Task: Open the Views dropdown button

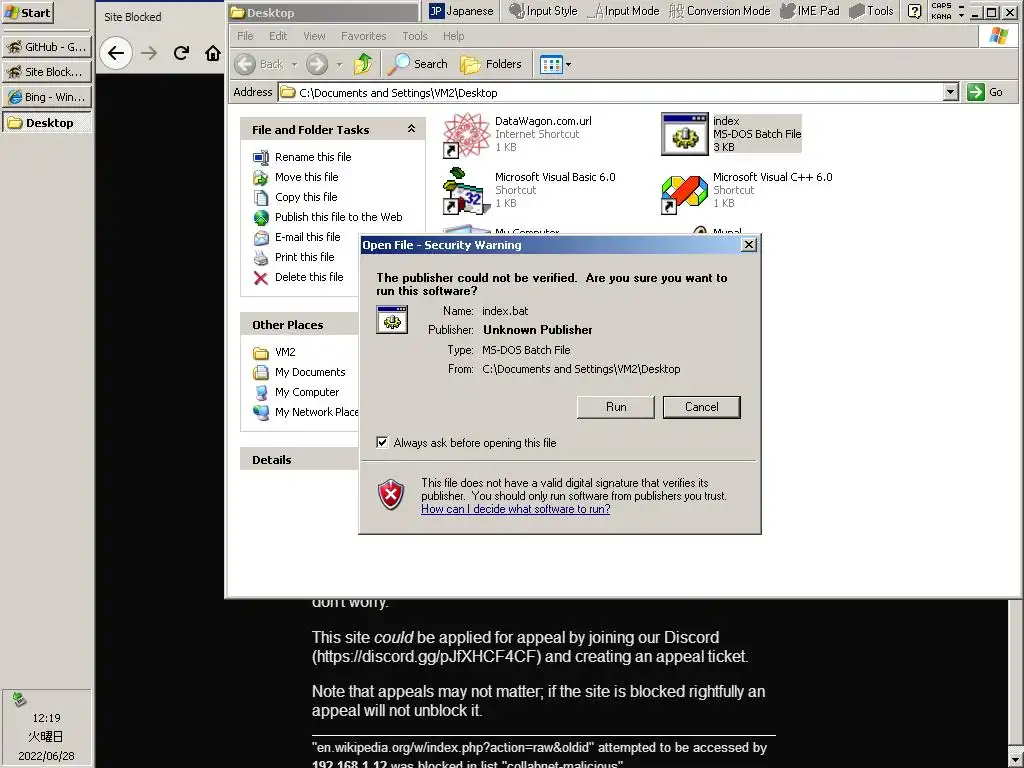Action: [x=555, y=64]
